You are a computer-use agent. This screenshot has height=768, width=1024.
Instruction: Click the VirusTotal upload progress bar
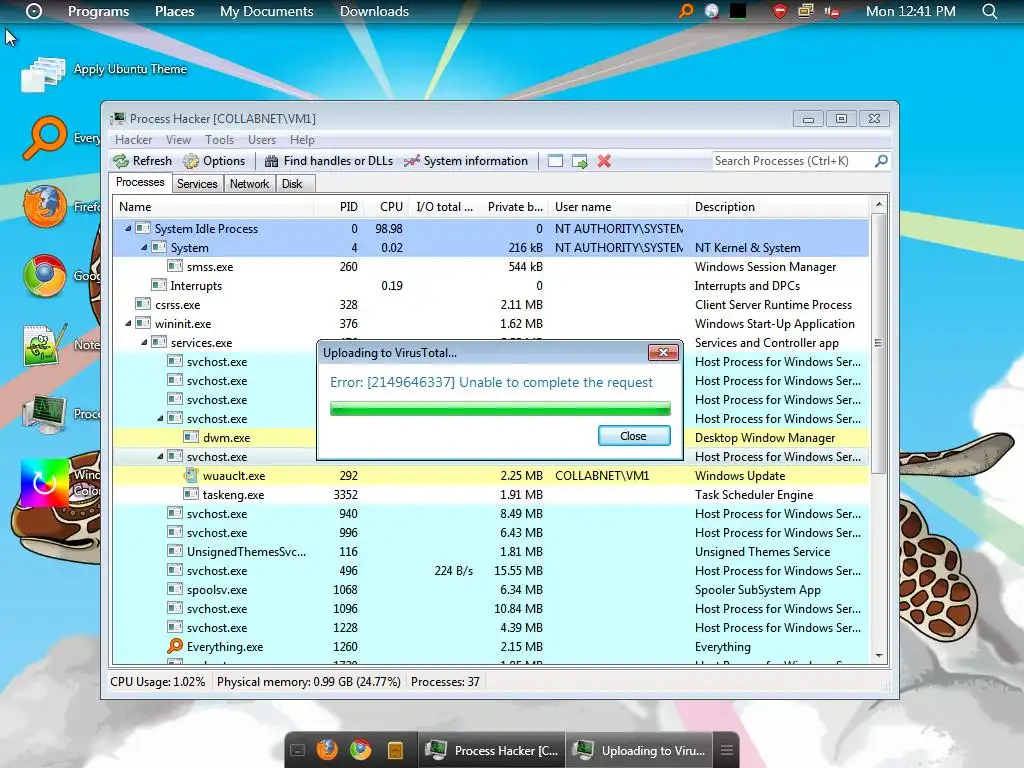(x=500, y=409)
